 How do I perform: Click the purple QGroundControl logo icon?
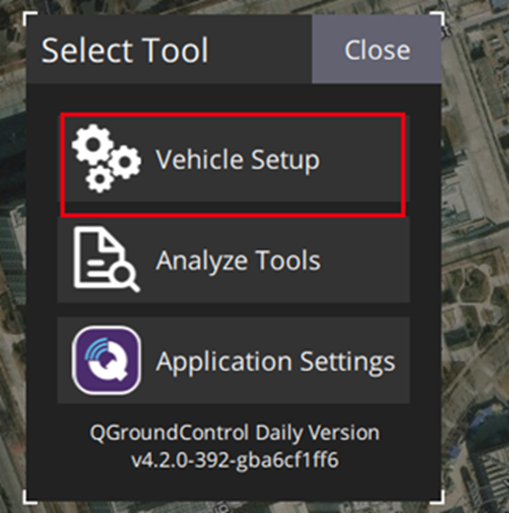106,360
